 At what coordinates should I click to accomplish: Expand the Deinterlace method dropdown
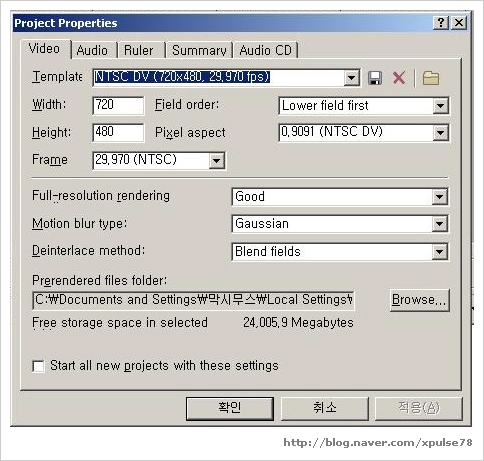439,252
